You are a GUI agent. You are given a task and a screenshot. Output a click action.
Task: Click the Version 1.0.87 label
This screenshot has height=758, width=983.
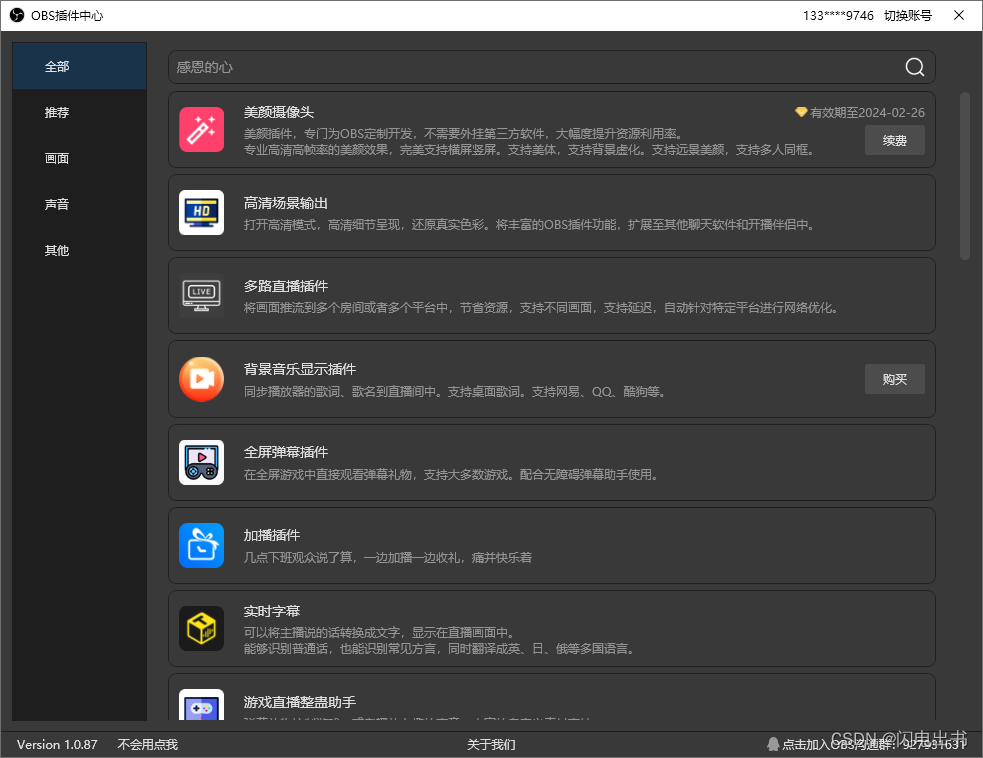(x=57, y=744)
